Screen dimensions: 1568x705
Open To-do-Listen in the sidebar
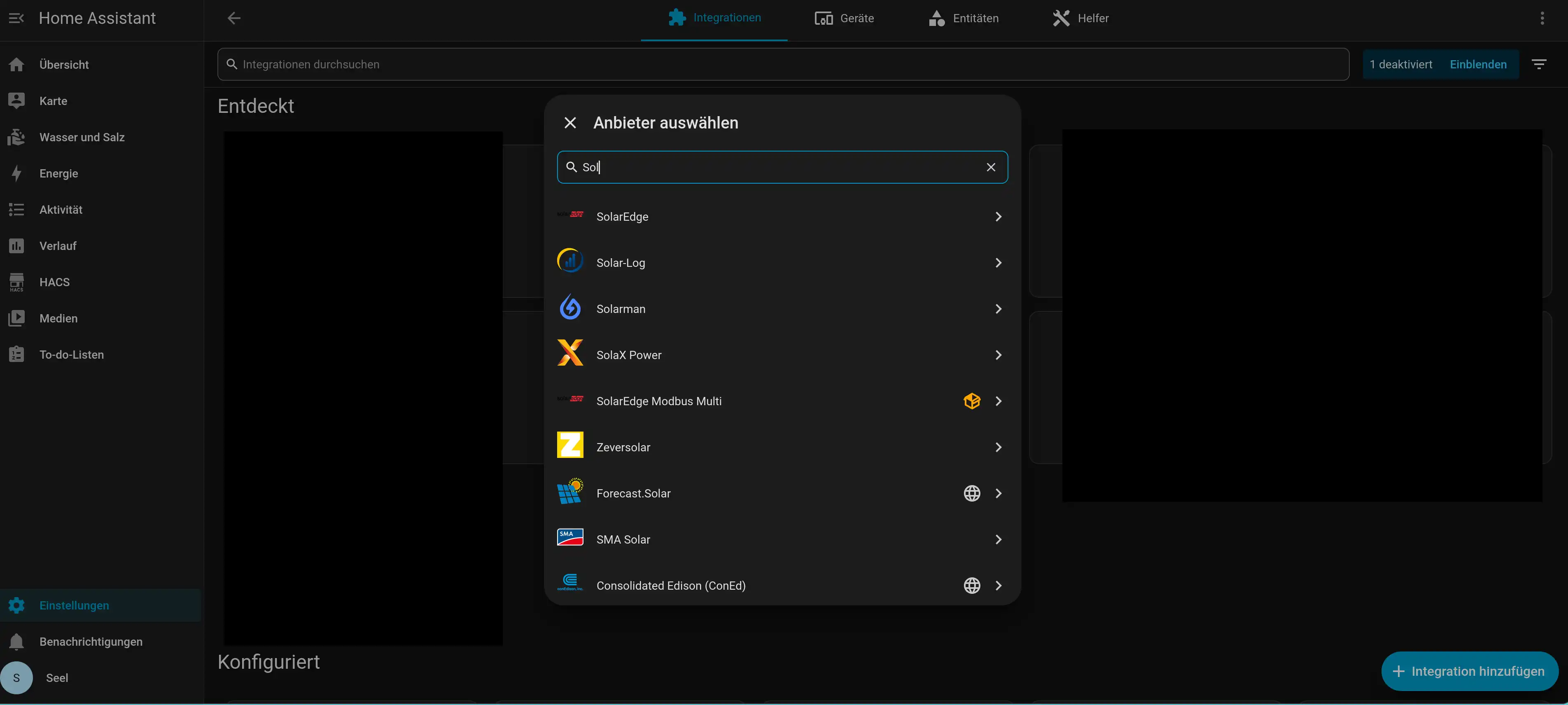100,355
